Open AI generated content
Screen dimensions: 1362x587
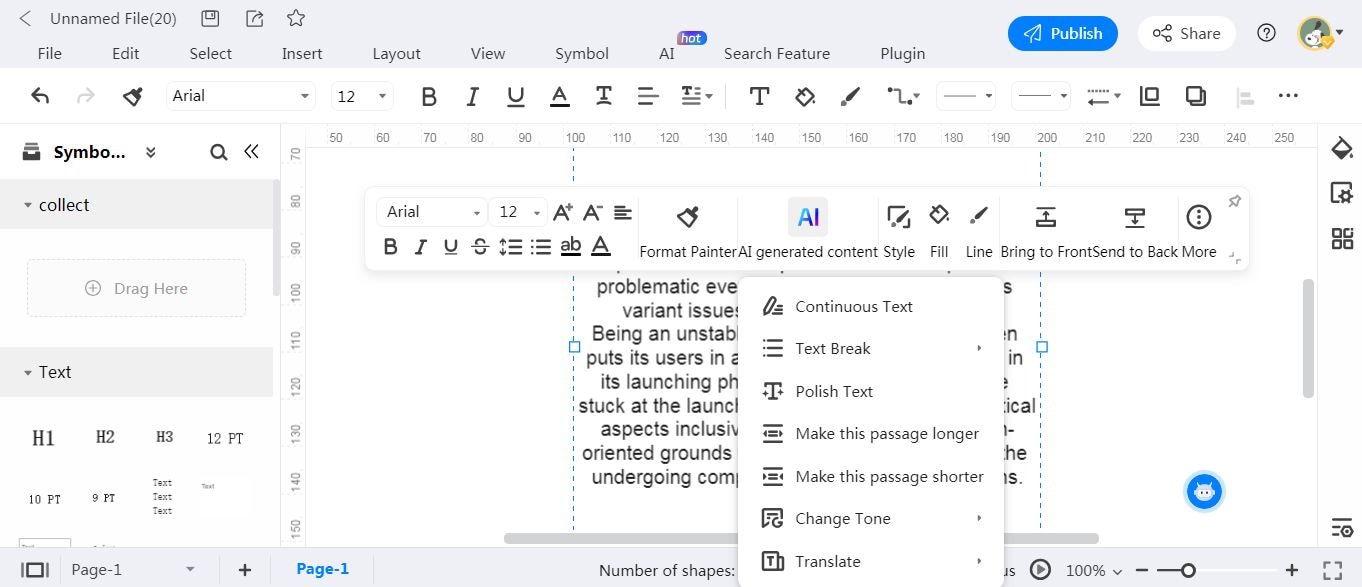tap(808, 231)
